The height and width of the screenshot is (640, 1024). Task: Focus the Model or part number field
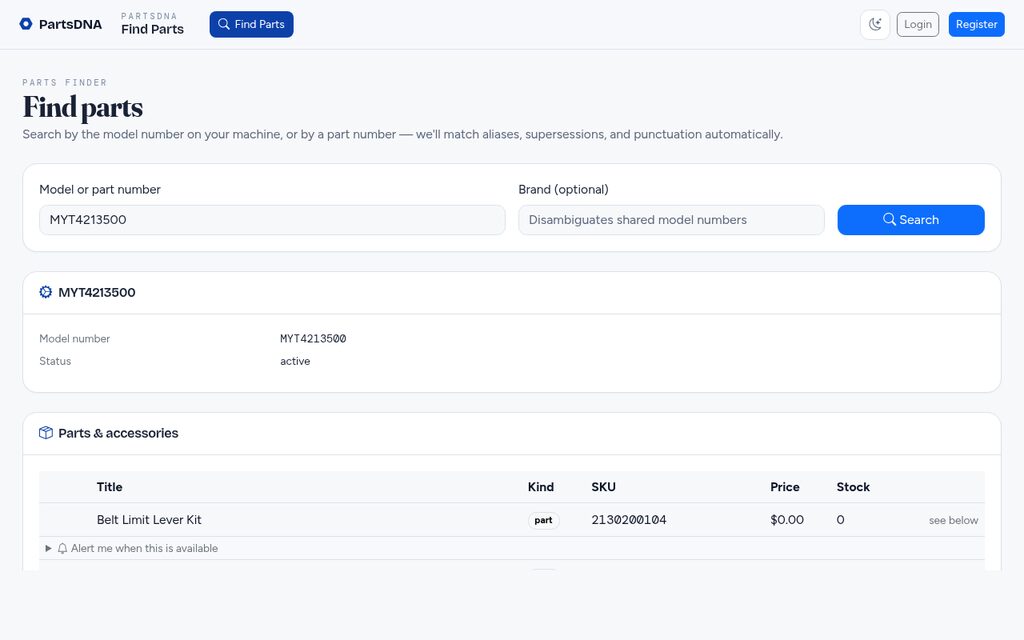(x=272, y=220)
